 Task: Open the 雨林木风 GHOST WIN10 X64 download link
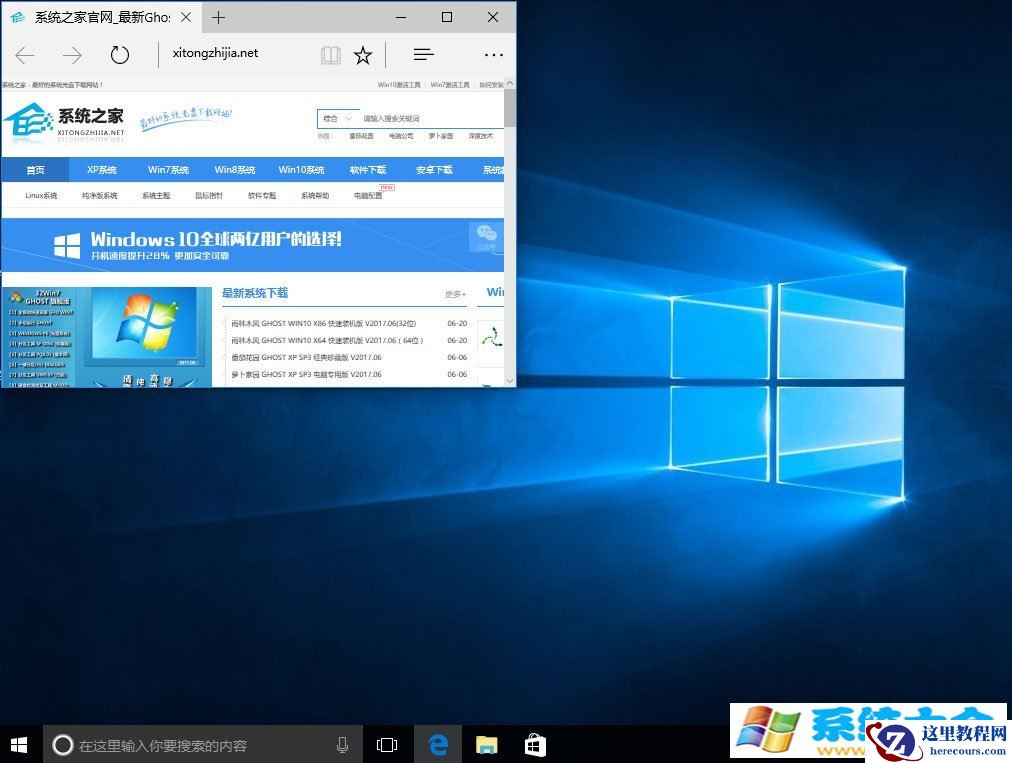(x=330, y=341)
